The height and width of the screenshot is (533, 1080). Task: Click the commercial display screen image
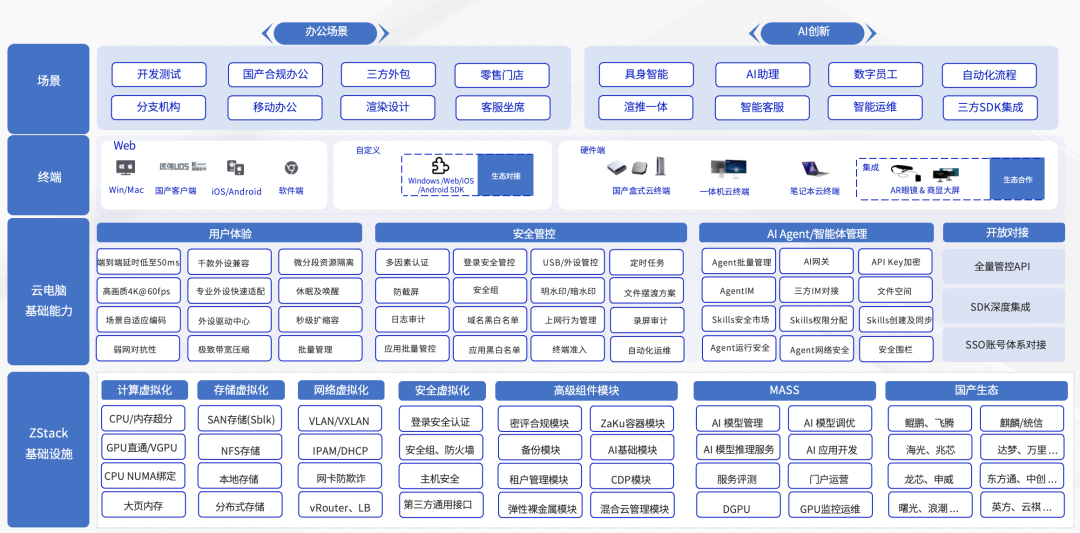pos(946,175)
